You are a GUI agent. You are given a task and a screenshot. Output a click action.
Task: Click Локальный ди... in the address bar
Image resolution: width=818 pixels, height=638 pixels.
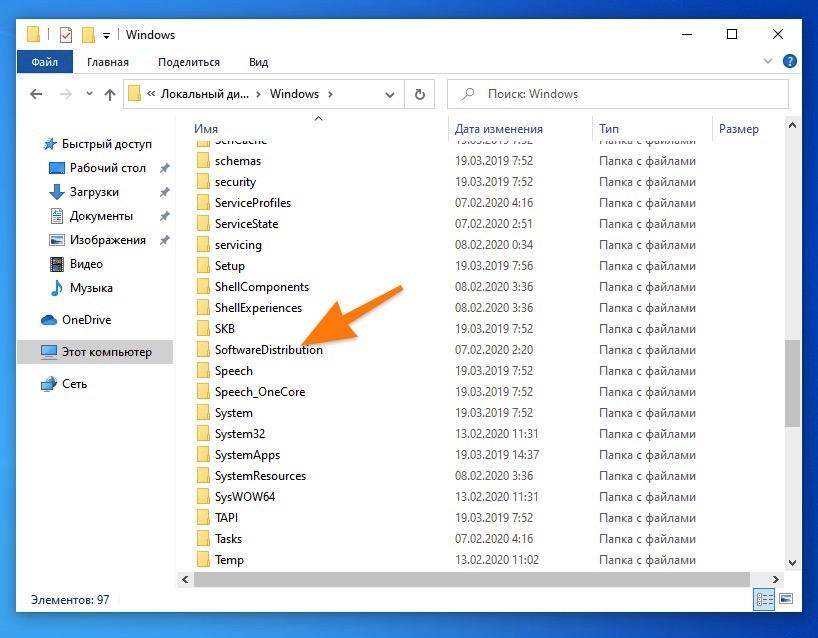coord(204,94)
